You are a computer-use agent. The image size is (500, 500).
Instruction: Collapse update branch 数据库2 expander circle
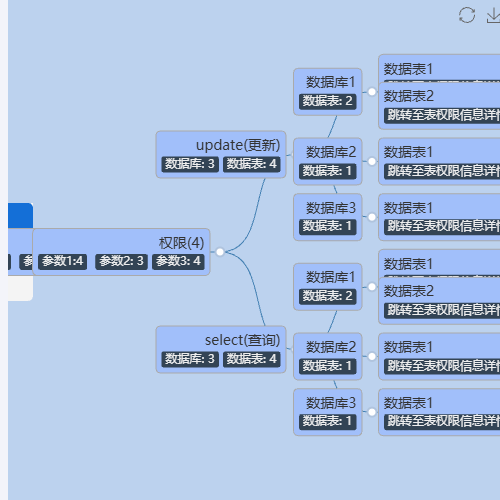pos(372,161)
